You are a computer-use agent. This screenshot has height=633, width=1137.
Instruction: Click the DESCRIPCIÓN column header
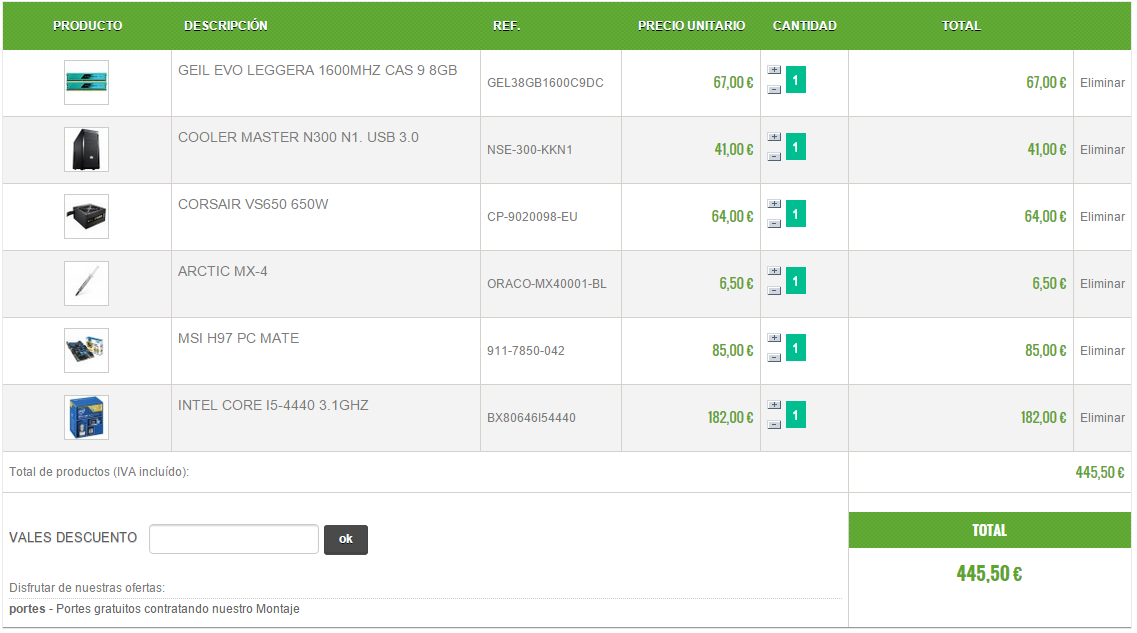pyautogui.click(x=226, y=25)
